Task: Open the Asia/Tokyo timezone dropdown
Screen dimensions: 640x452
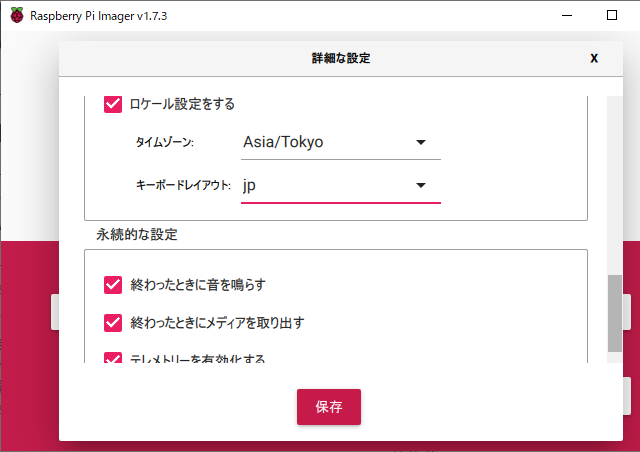Action: [x=341, y=143]
